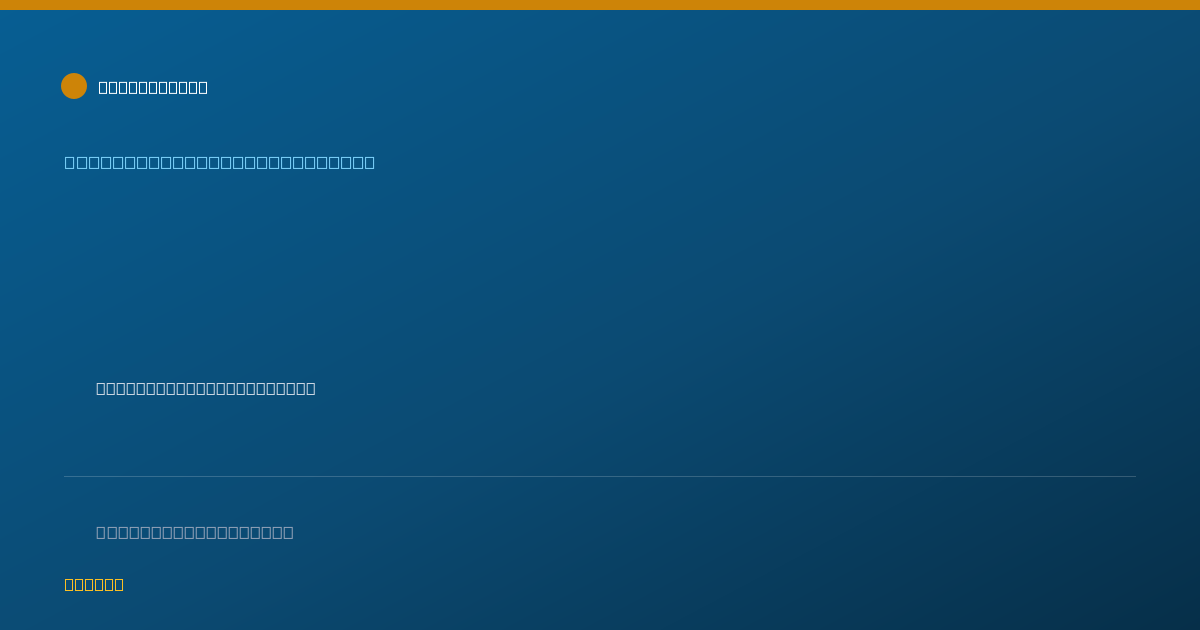This screenshot has width=1200, height=630.
Task: Click the last character of the yellow bottom text
Action: coord(119,584)
